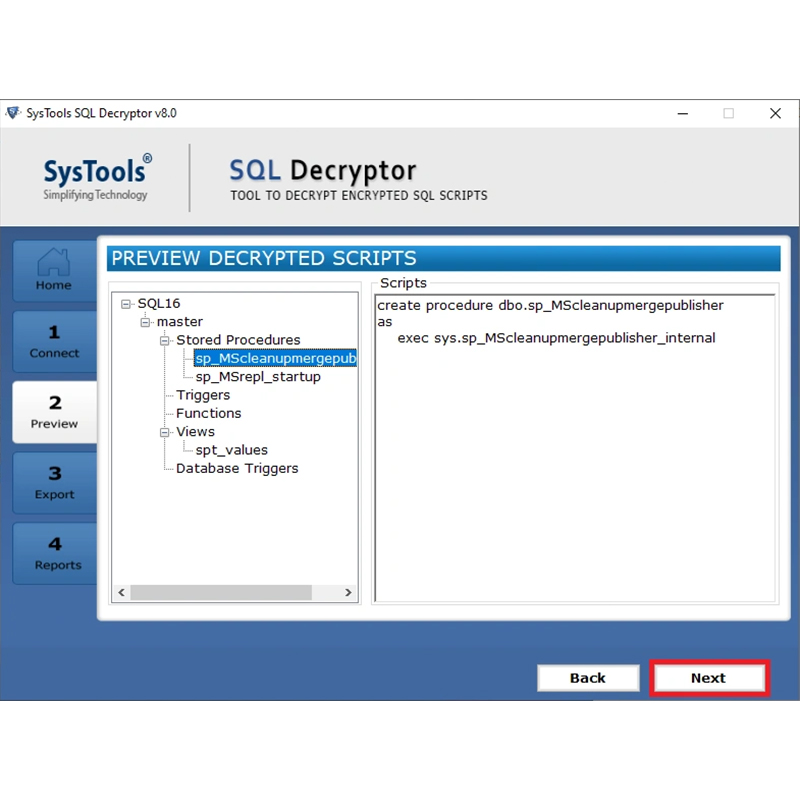Select SQL16 in the tree
This screenshot has width=800, height=800.
click(x=159, y=304)
